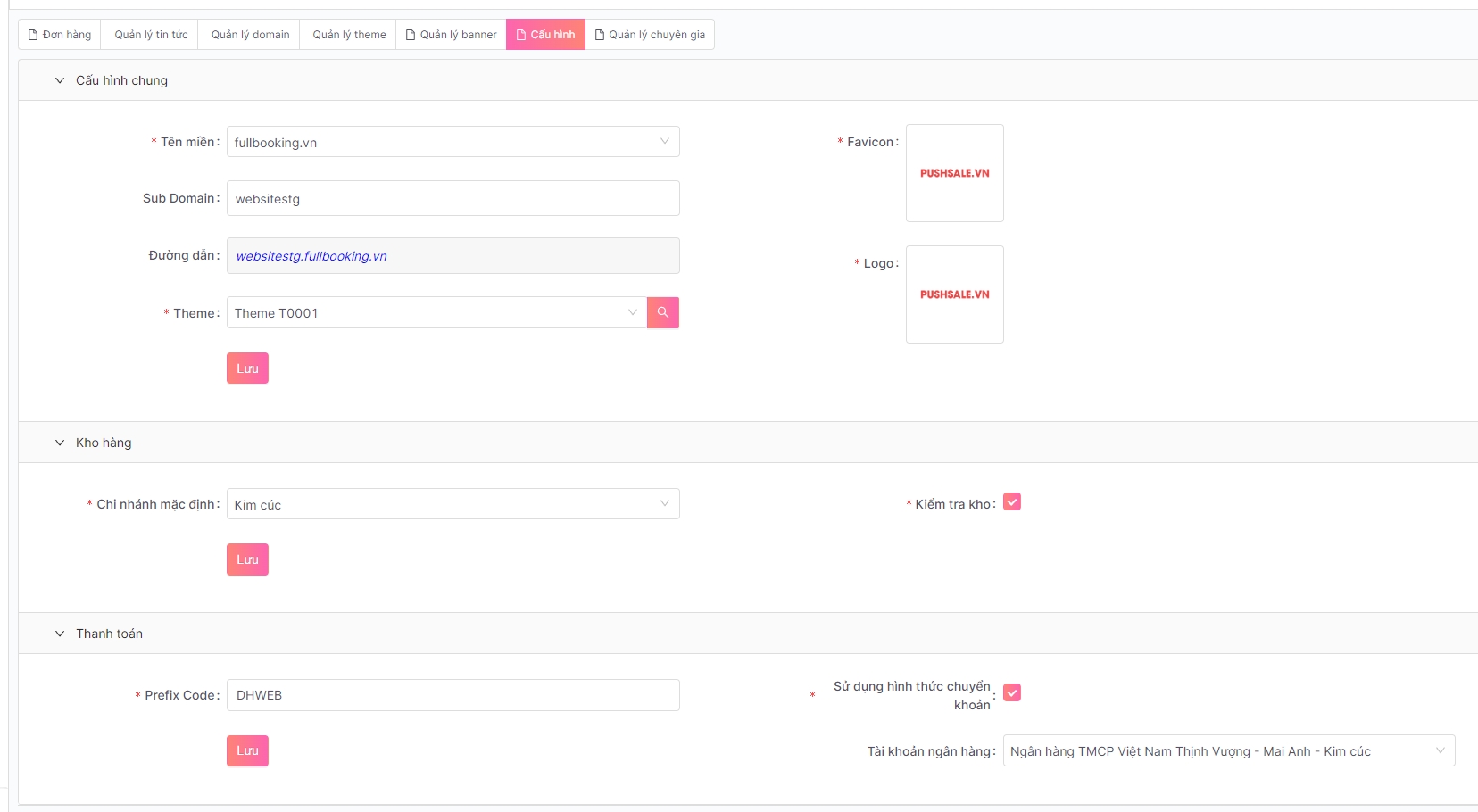Collapse the Cấu hình chung section
1478x812 pixels.
pyautogui.click(x=60, y=80)
